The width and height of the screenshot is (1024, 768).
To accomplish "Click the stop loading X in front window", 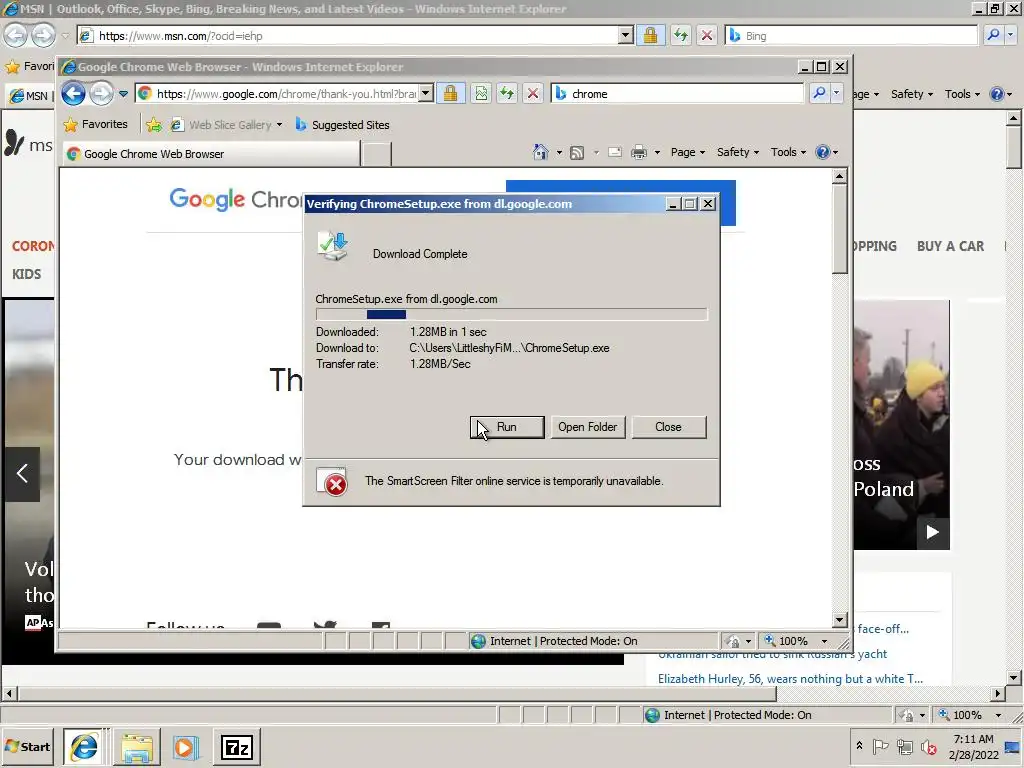I will coord(533,94).
